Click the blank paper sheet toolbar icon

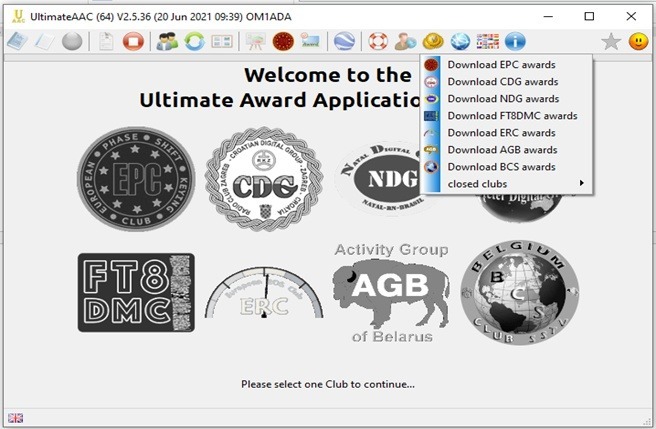point(44,41)
